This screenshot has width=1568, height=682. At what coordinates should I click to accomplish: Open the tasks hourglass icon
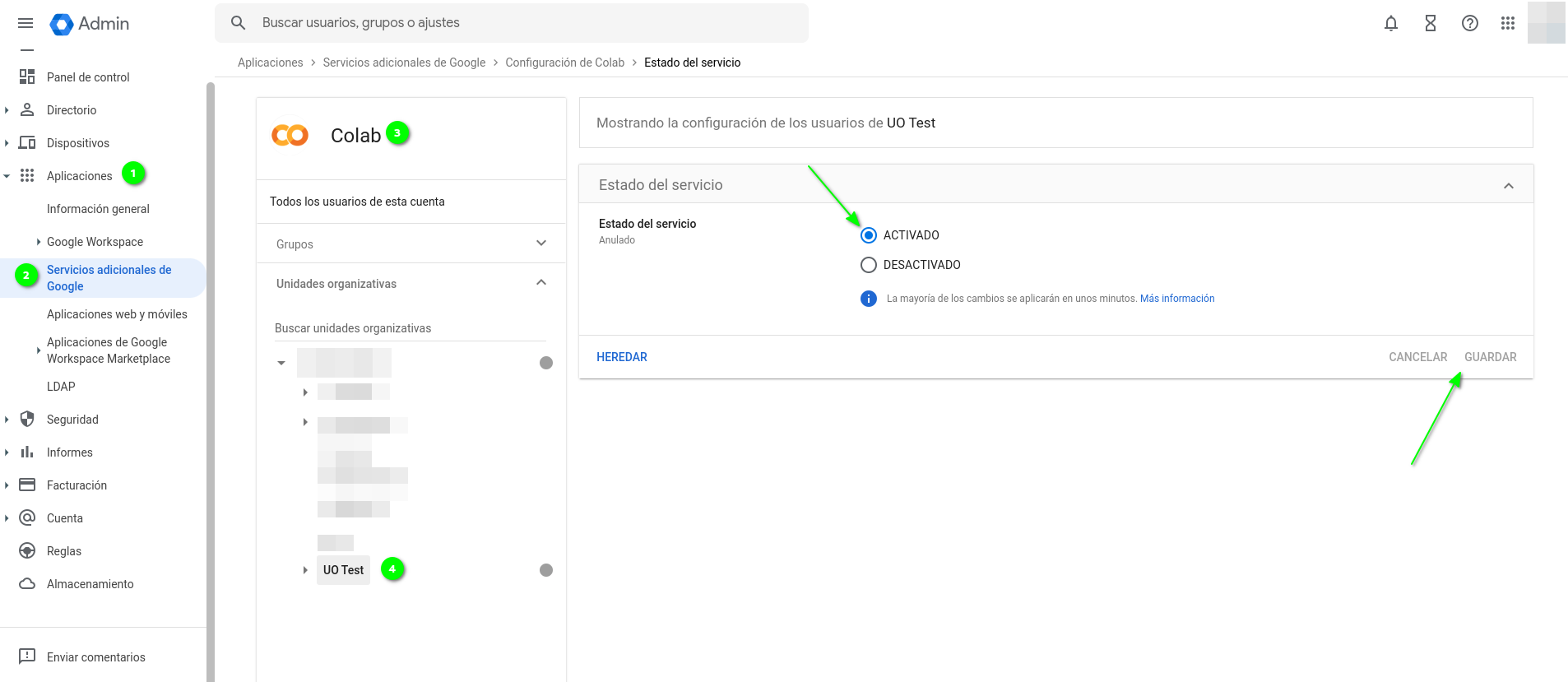click(x=1431, y=23)
